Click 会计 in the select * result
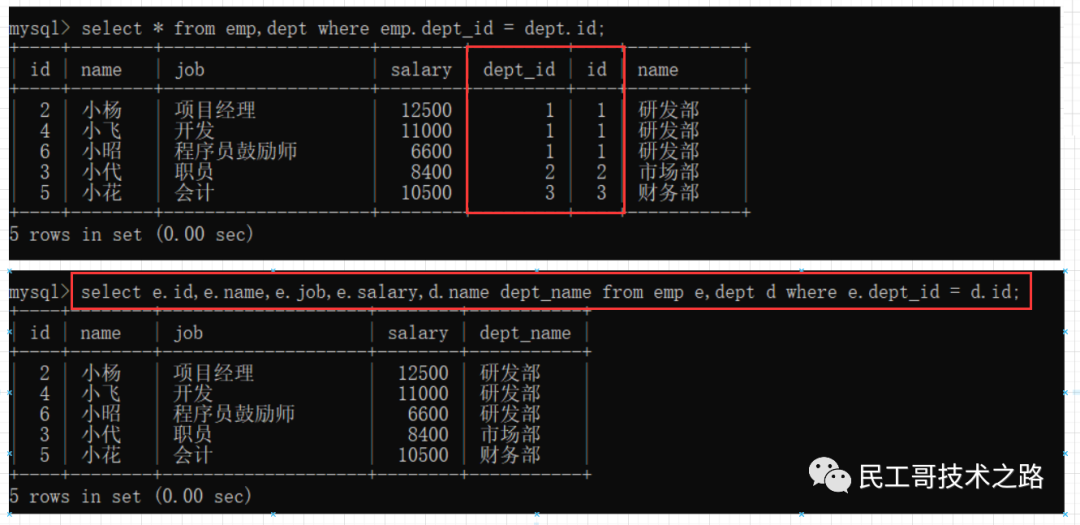Screen dimensions: 1080x525 coord(194,192)
